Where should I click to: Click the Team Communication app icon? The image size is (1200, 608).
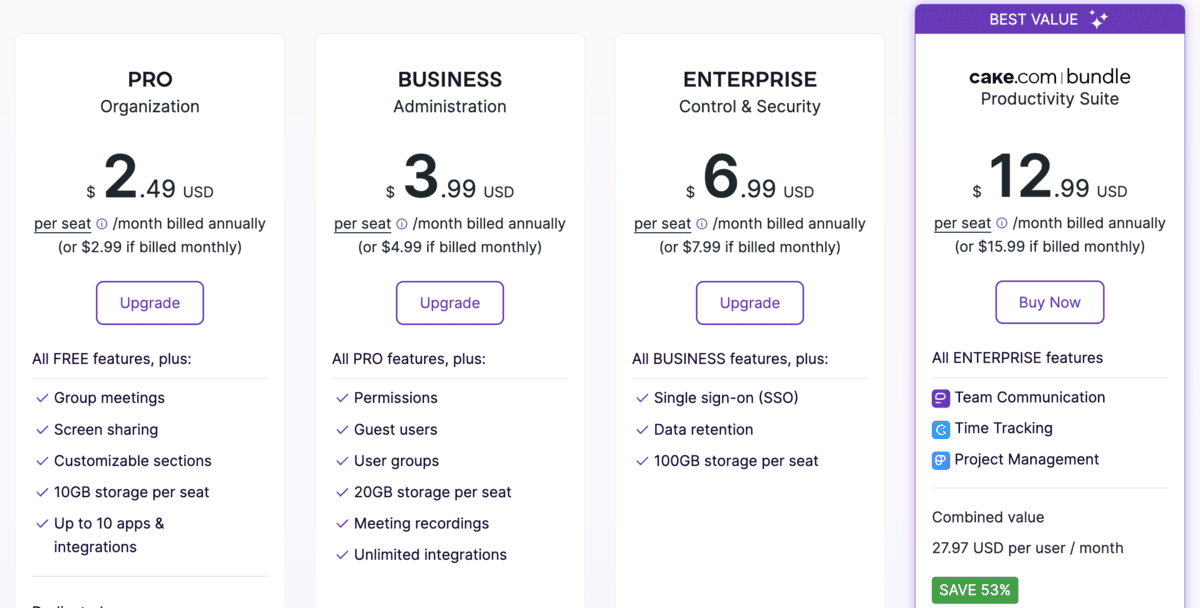point(940,398)
